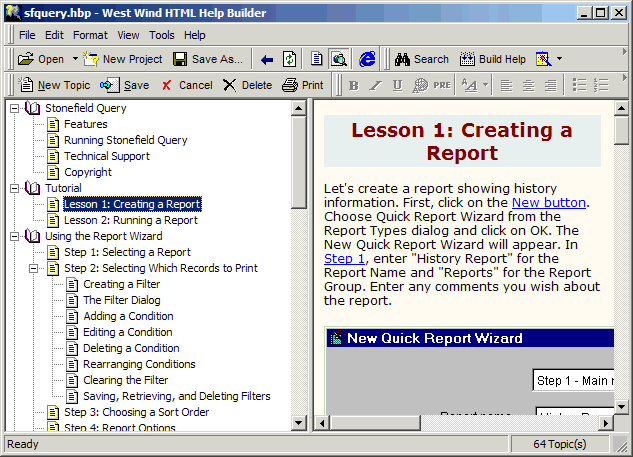This screenshot has width=633, height=457.
Task: Click the Build Help toolbar button
Action: 493,59
